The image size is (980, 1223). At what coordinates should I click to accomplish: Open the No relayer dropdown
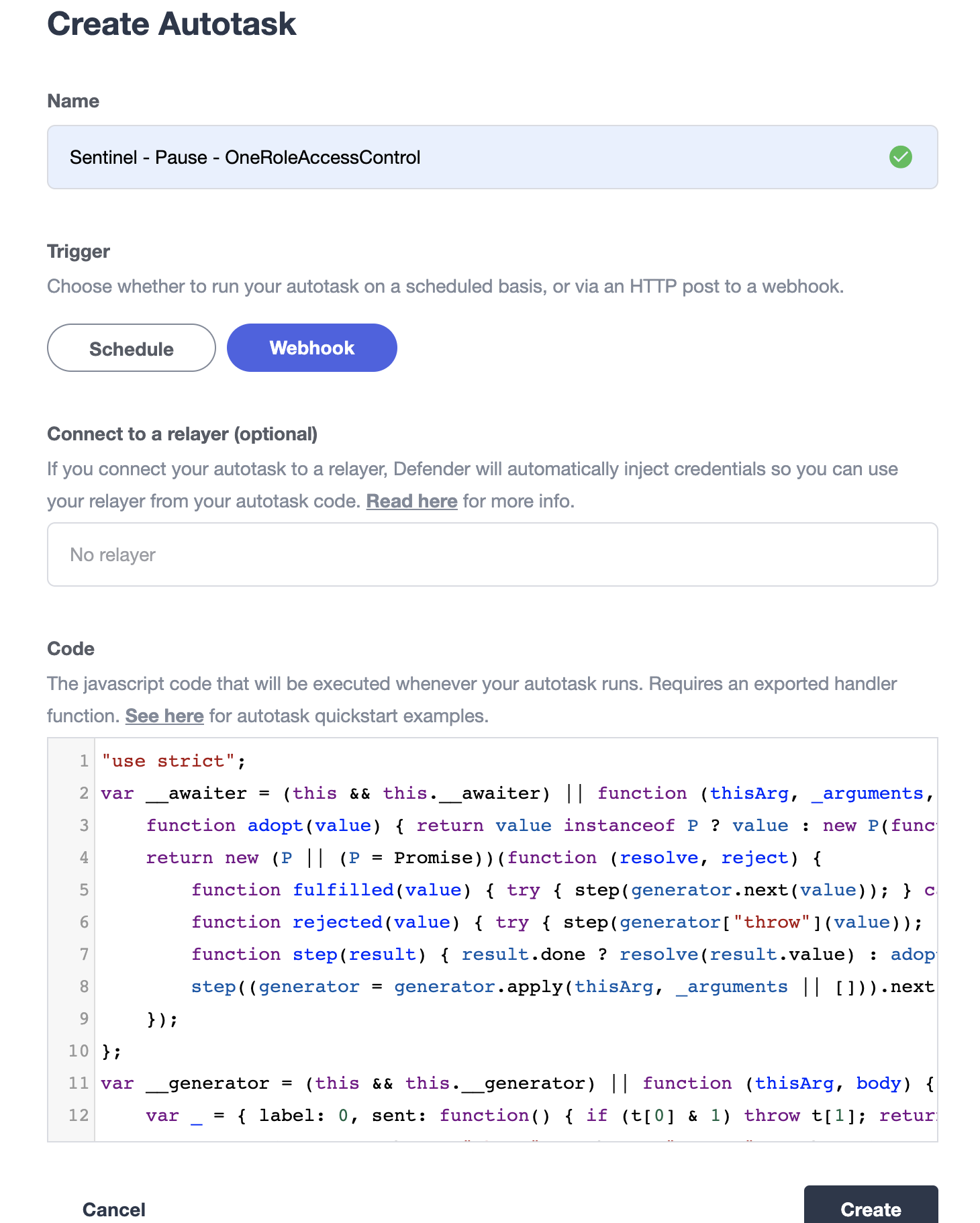point(492,554)
